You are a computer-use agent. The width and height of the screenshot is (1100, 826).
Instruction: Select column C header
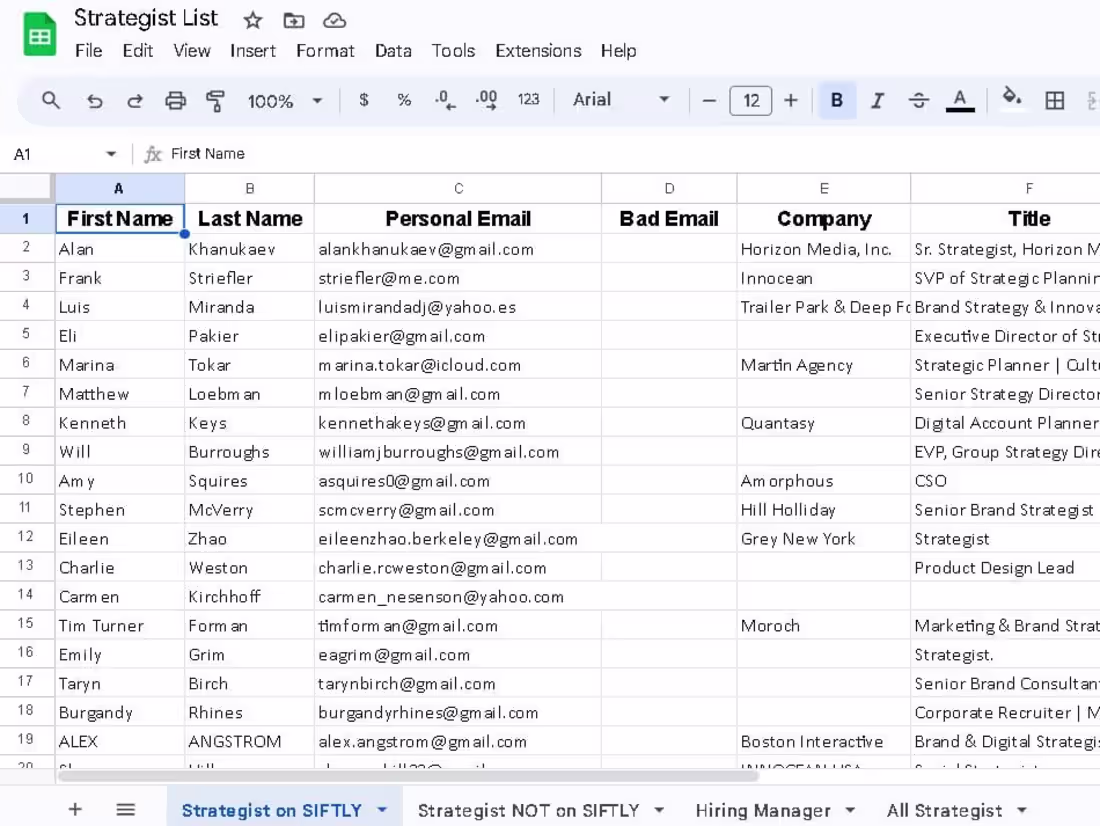click(458, 188)
